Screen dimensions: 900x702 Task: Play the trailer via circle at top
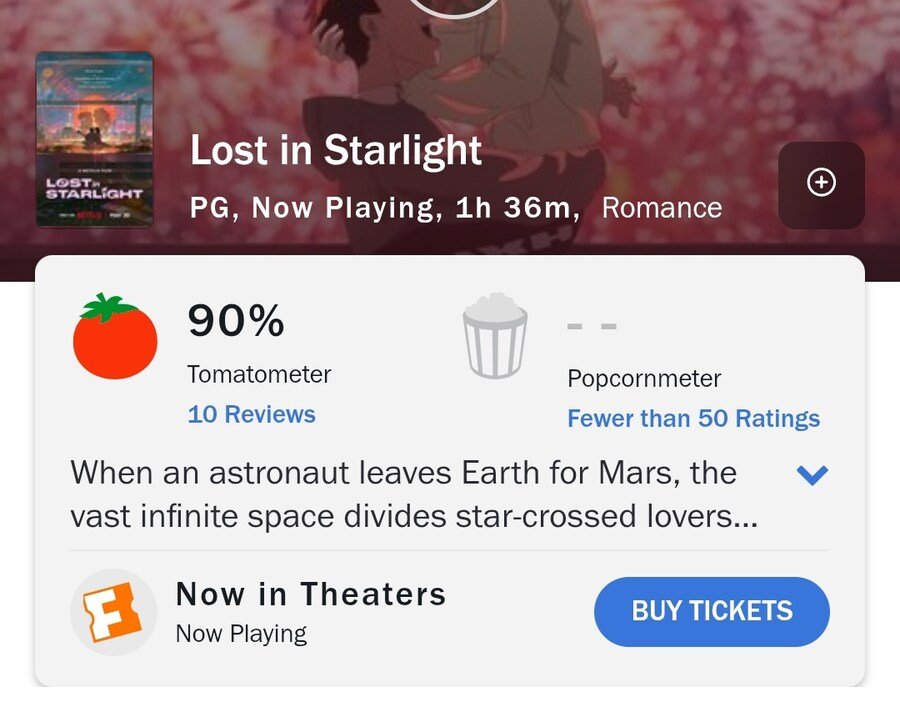pyautogui.click(x=453, y=7)
